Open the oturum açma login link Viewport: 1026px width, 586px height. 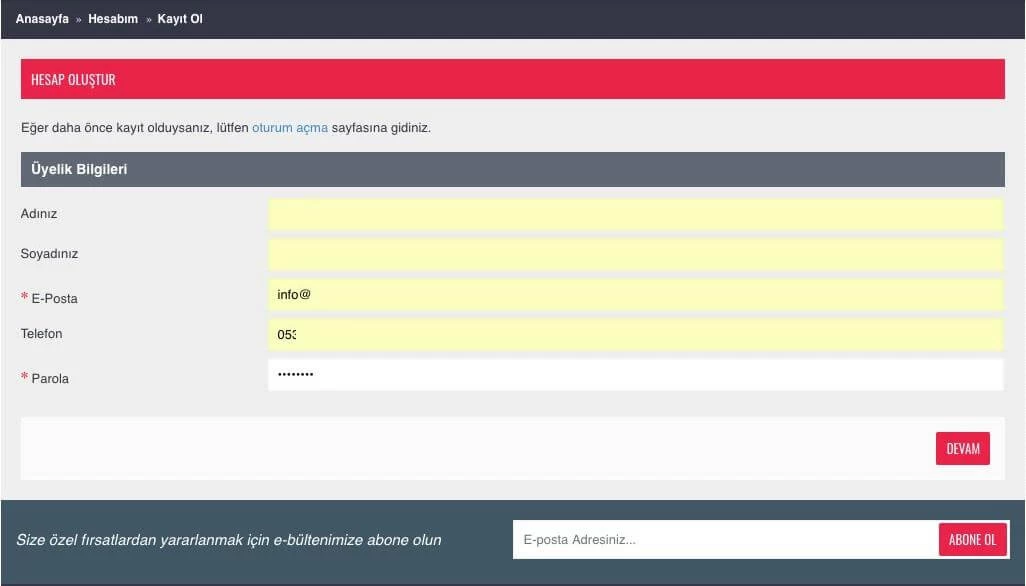pos(288,127)
